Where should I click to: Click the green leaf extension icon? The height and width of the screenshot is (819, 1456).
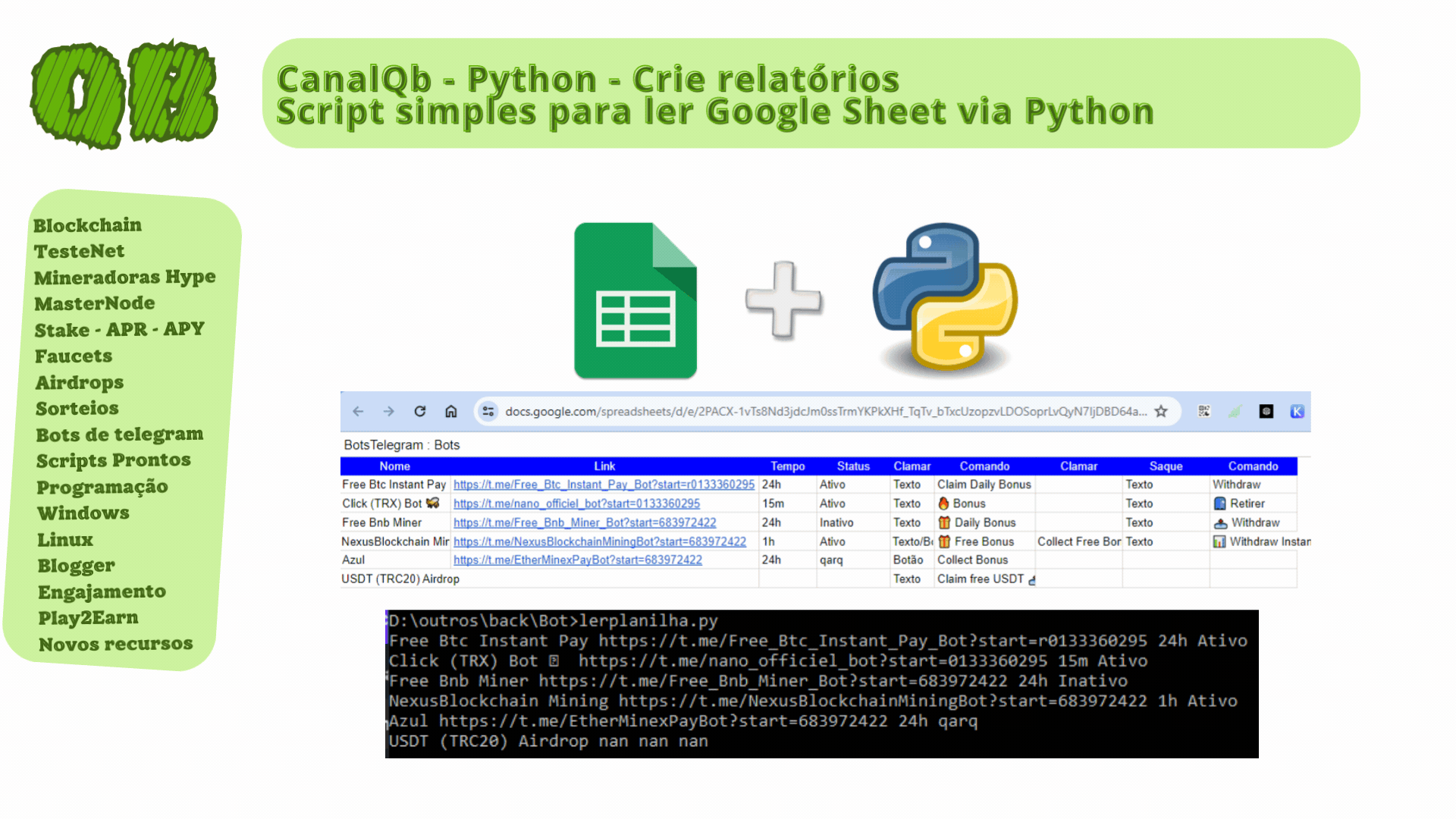click(x=1235, y=412)
